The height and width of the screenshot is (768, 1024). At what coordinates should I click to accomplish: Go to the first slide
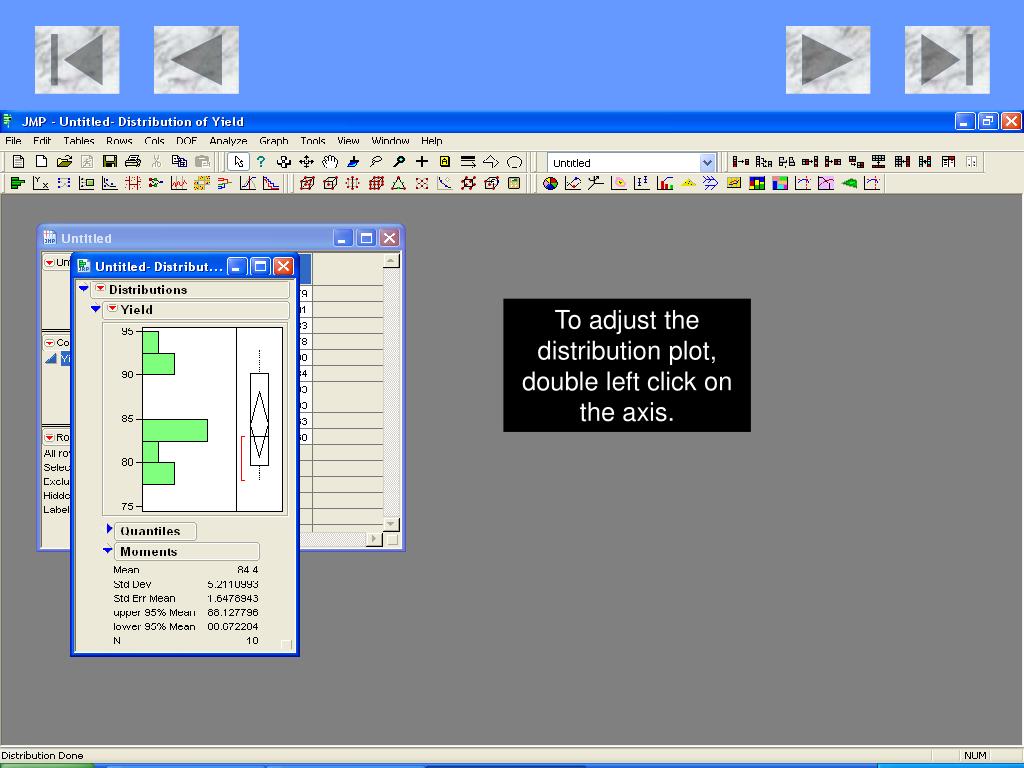click(77, 60)
